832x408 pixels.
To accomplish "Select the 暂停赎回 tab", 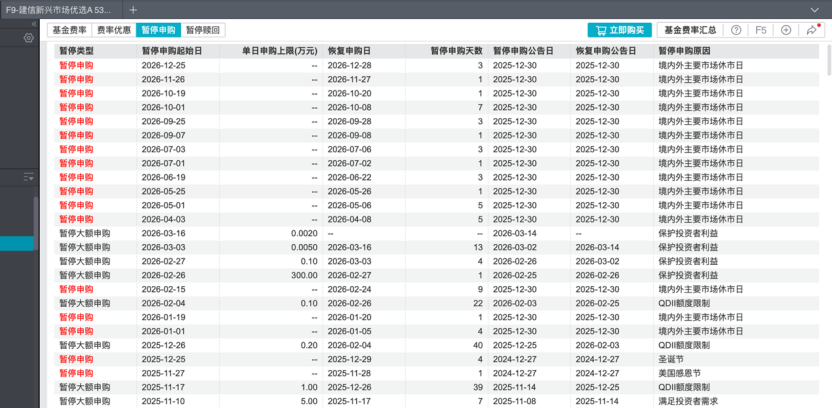I will pos(204,31).
